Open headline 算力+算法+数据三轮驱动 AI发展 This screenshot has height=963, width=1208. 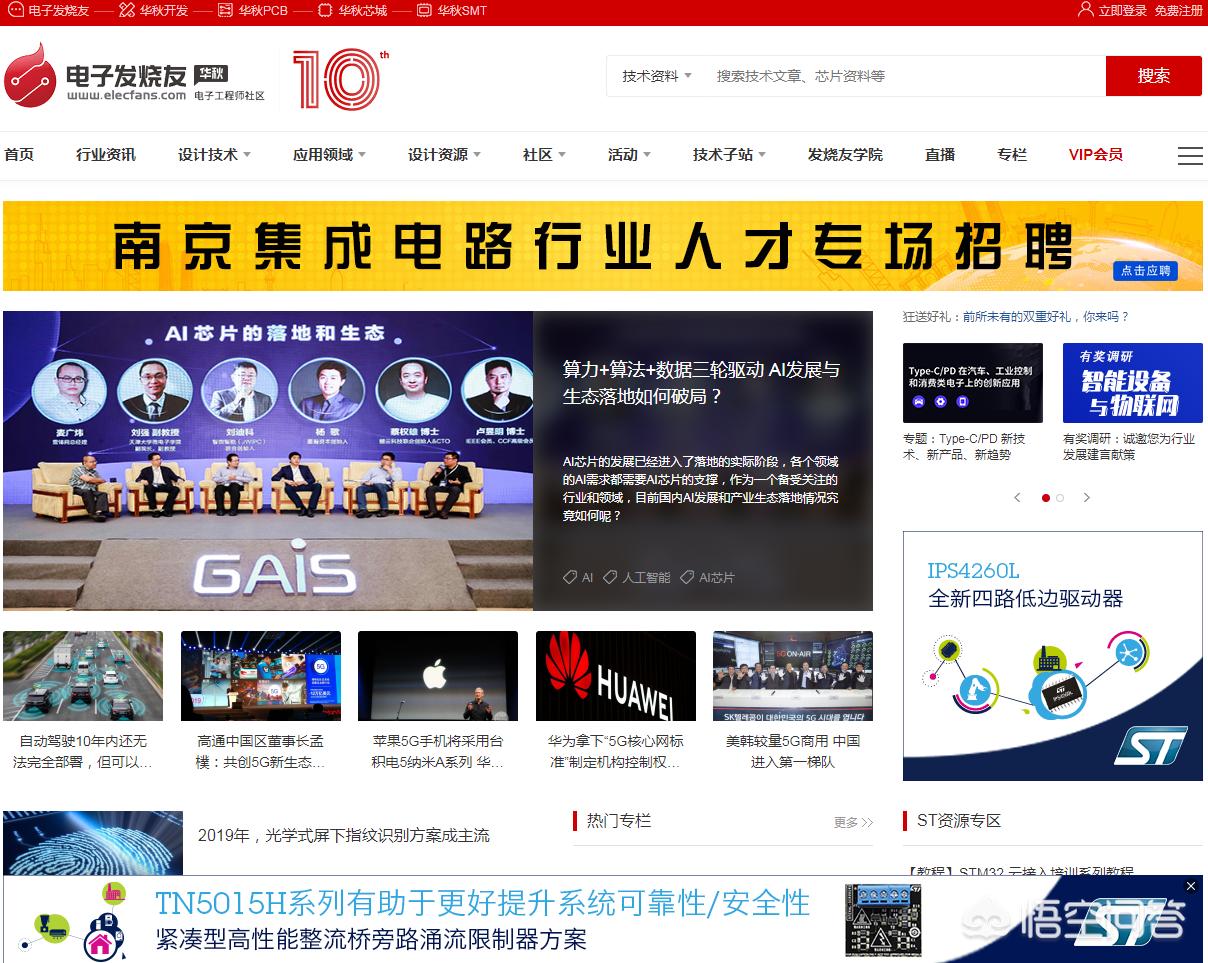[701, 383]
